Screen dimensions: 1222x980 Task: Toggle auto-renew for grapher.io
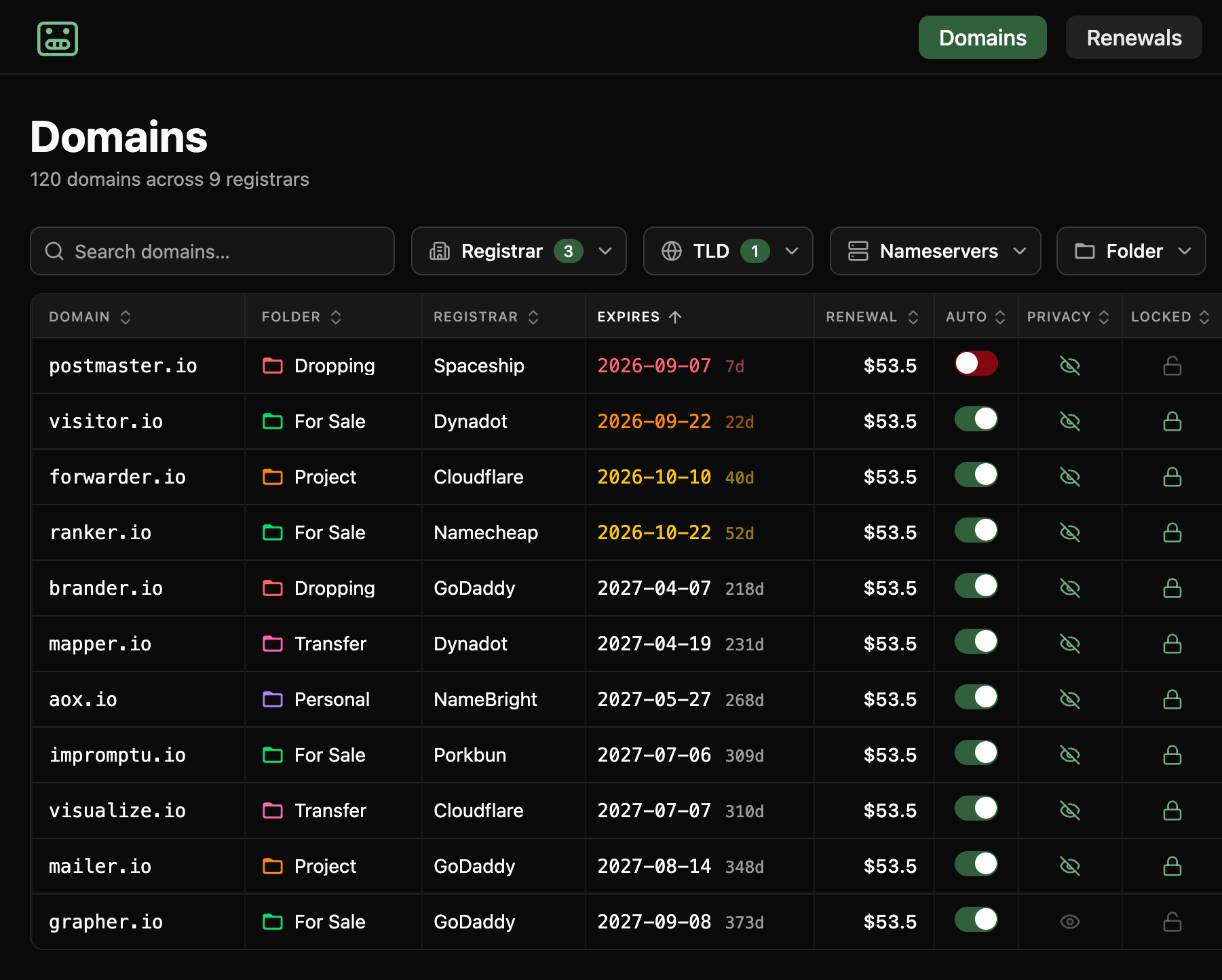976,920
